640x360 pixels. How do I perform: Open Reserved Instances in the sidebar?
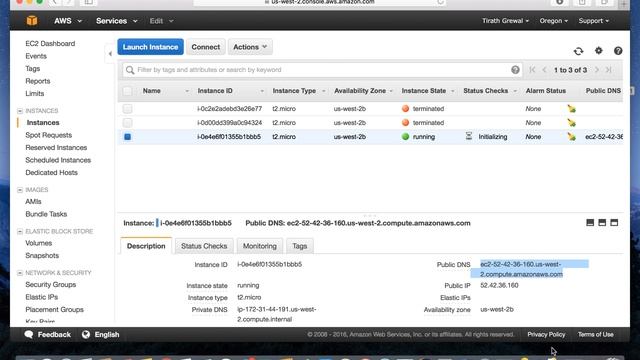coord(56,148)
